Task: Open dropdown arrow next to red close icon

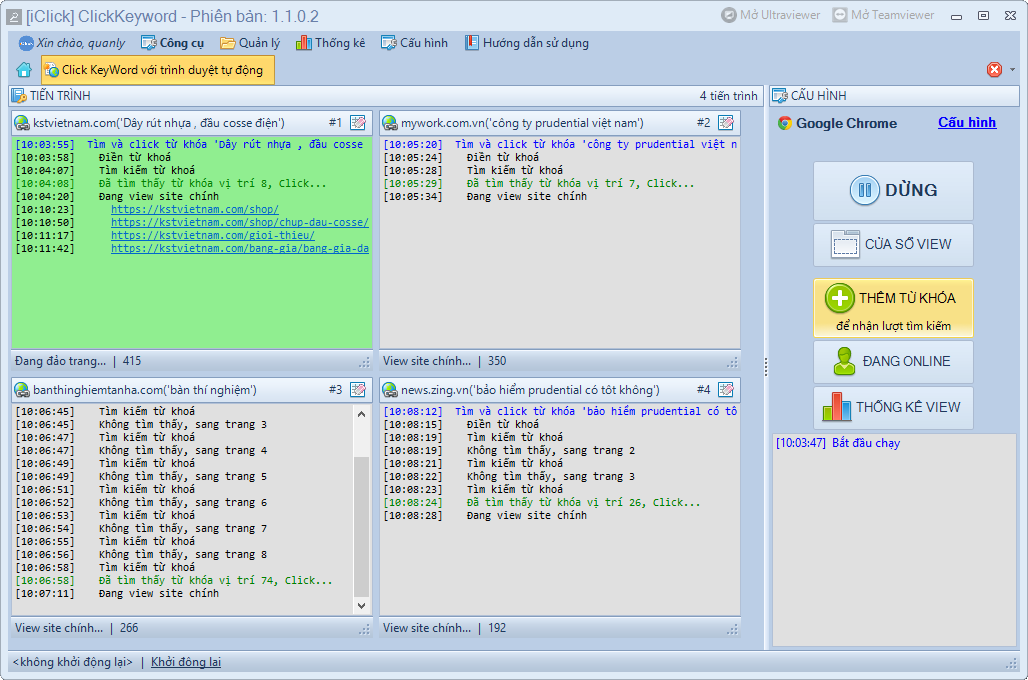Action: tap(1012, 70)
